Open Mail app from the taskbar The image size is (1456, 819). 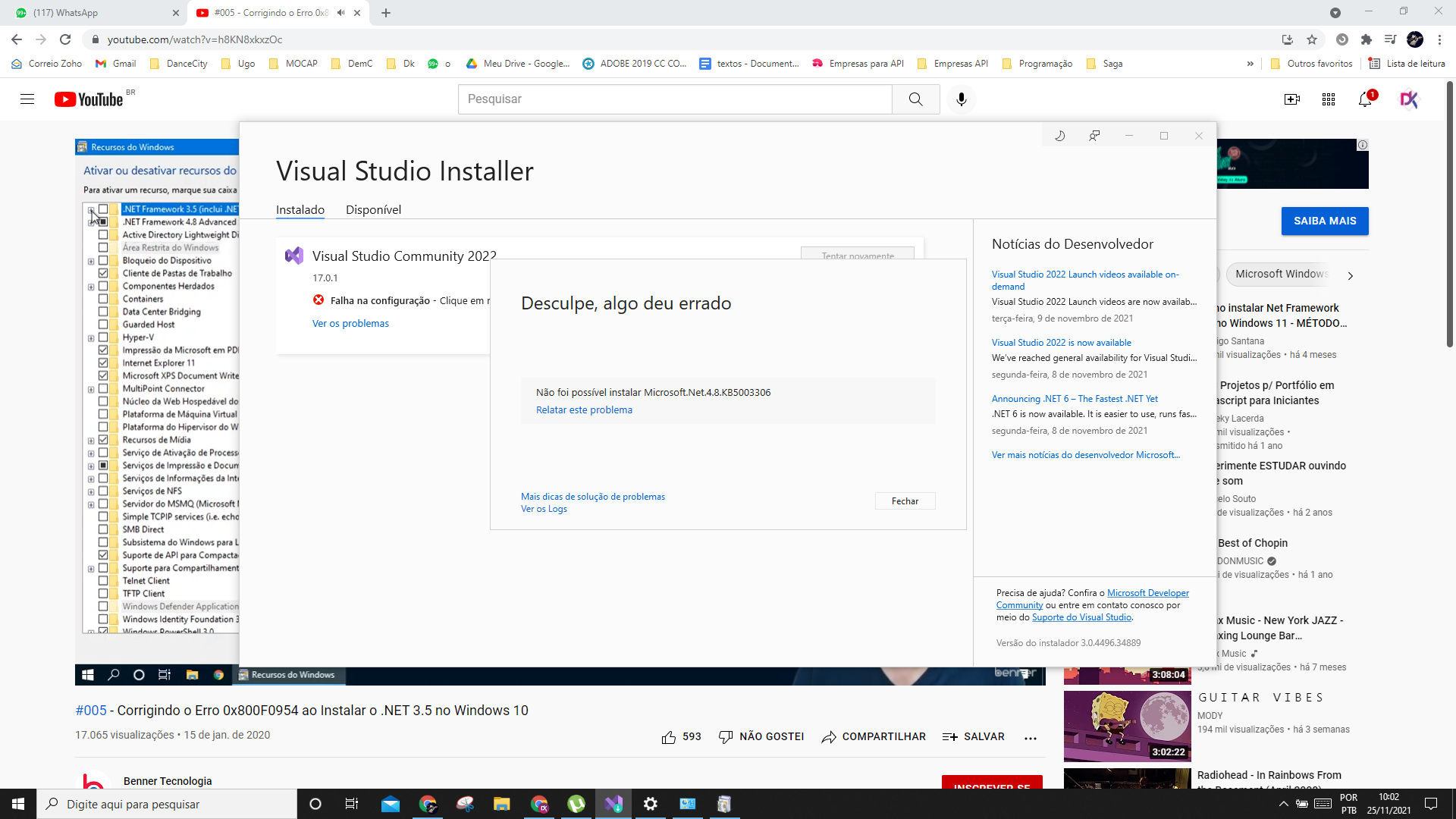coord(391,804)
